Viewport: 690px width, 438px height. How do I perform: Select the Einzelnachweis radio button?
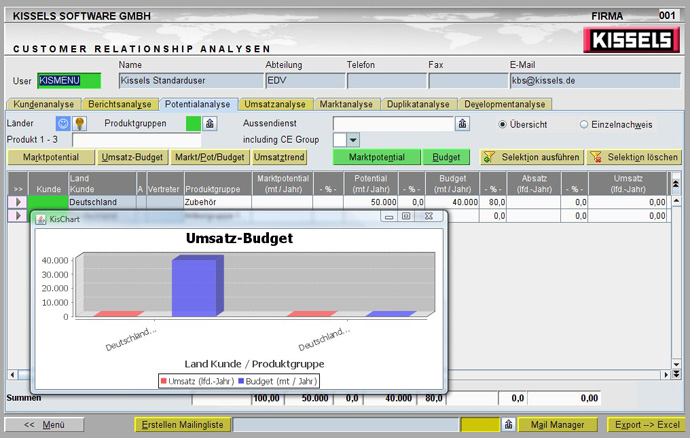[x=584, y=125]
